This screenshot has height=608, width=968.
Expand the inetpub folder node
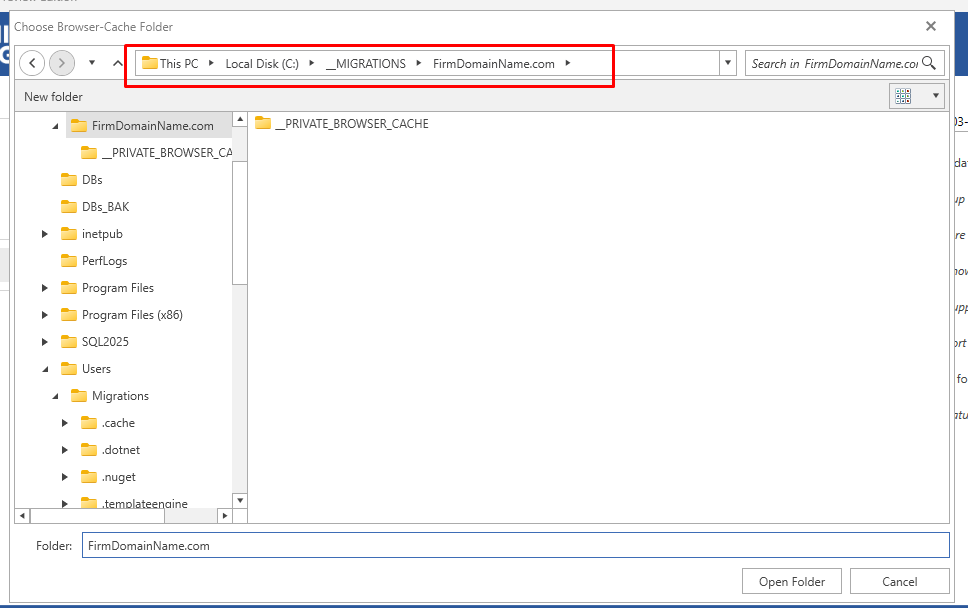pyautogui.click(x=45, y=234)
